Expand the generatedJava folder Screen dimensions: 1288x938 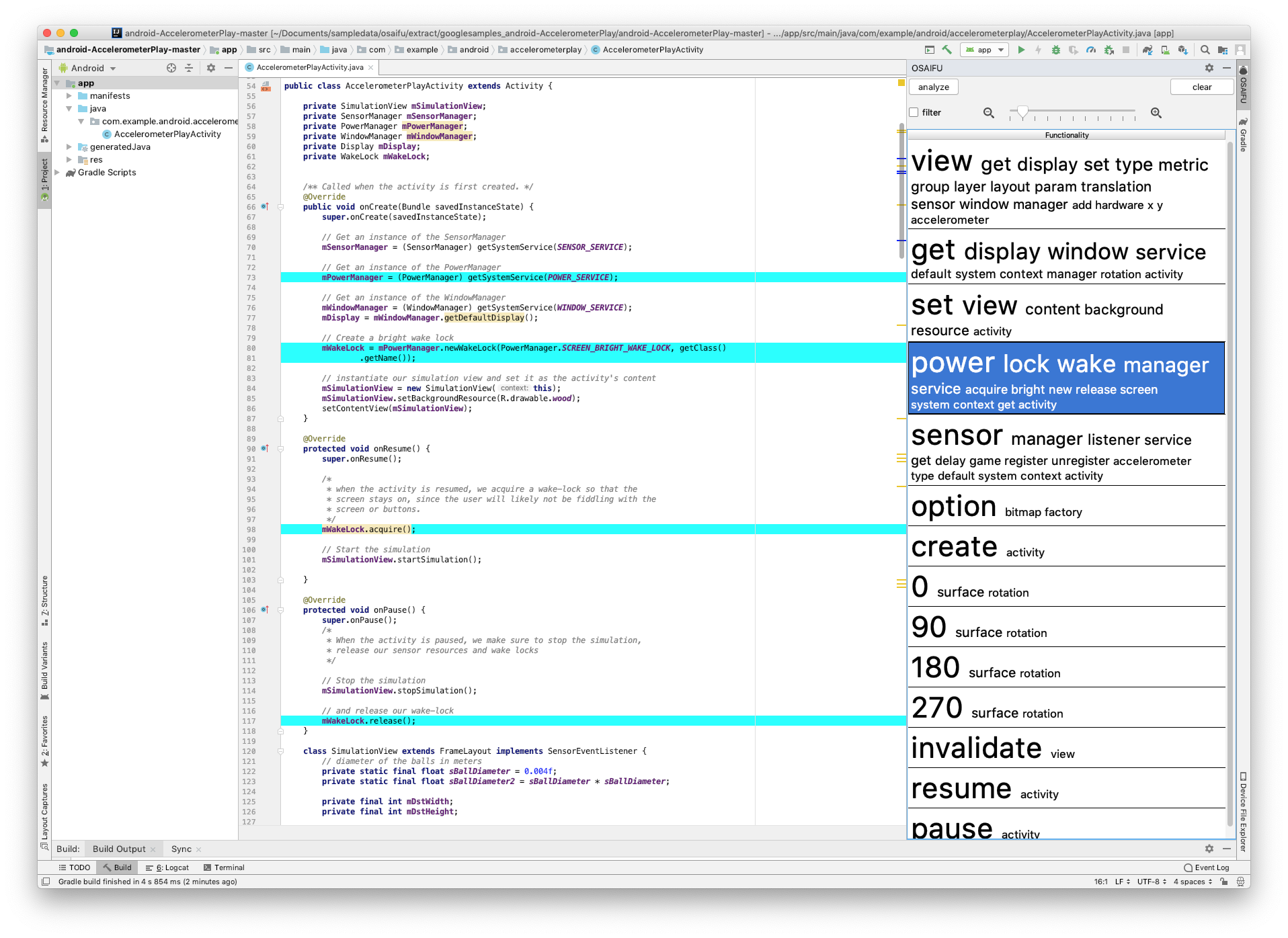[x=69, y=147]
